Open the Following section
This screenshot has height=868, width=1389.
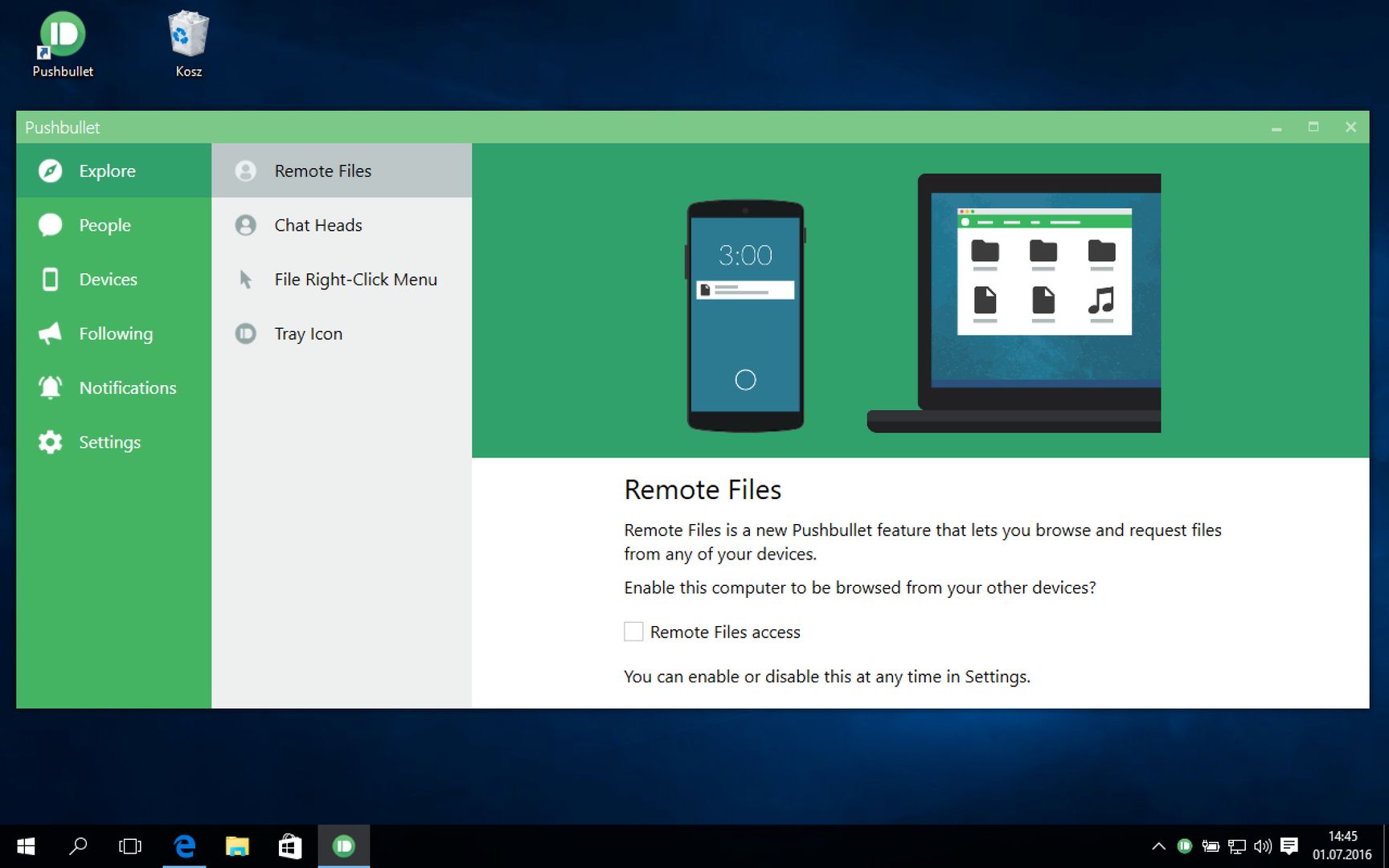pos(113,334)
